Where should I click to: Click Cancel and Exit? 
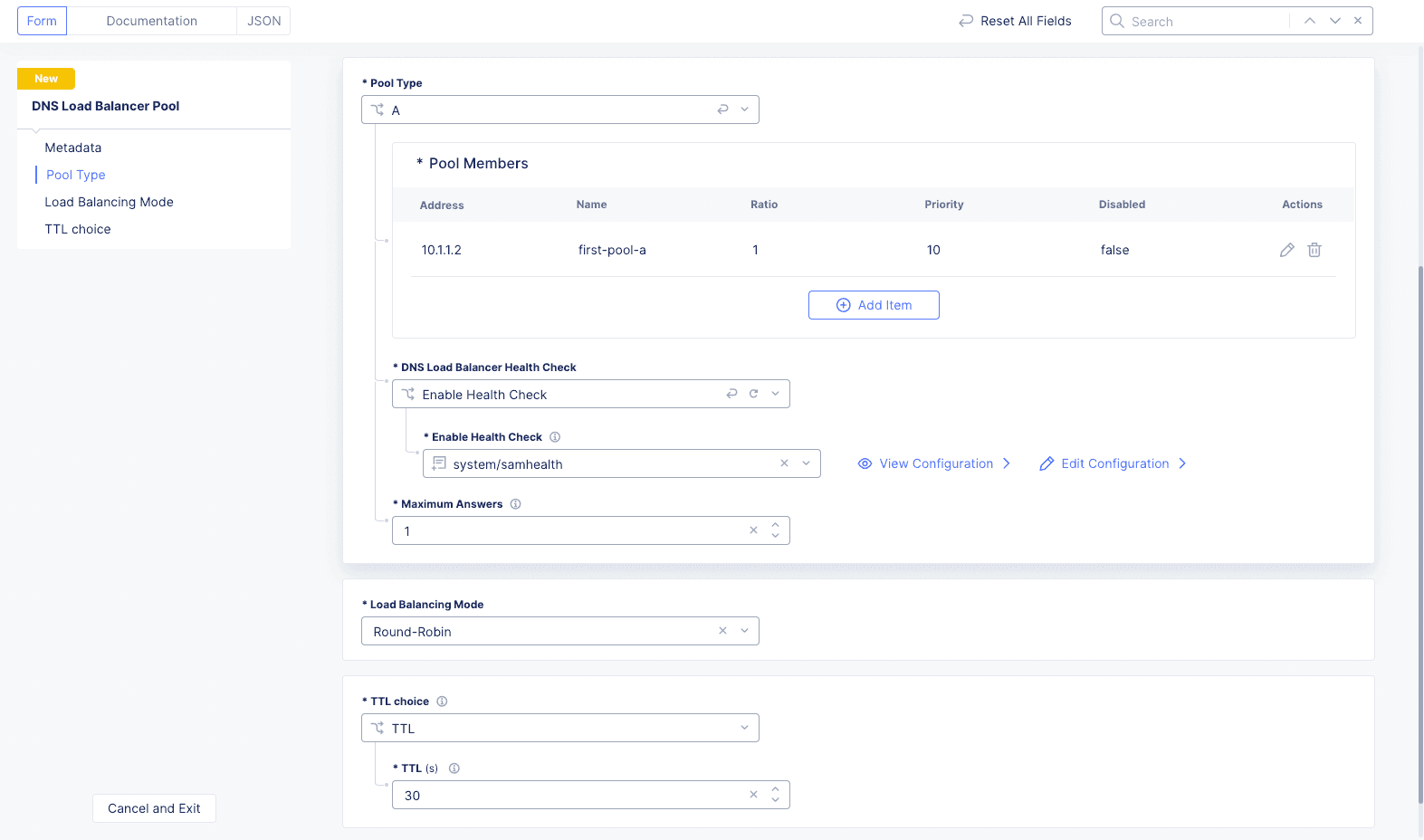tap(154, 808)
